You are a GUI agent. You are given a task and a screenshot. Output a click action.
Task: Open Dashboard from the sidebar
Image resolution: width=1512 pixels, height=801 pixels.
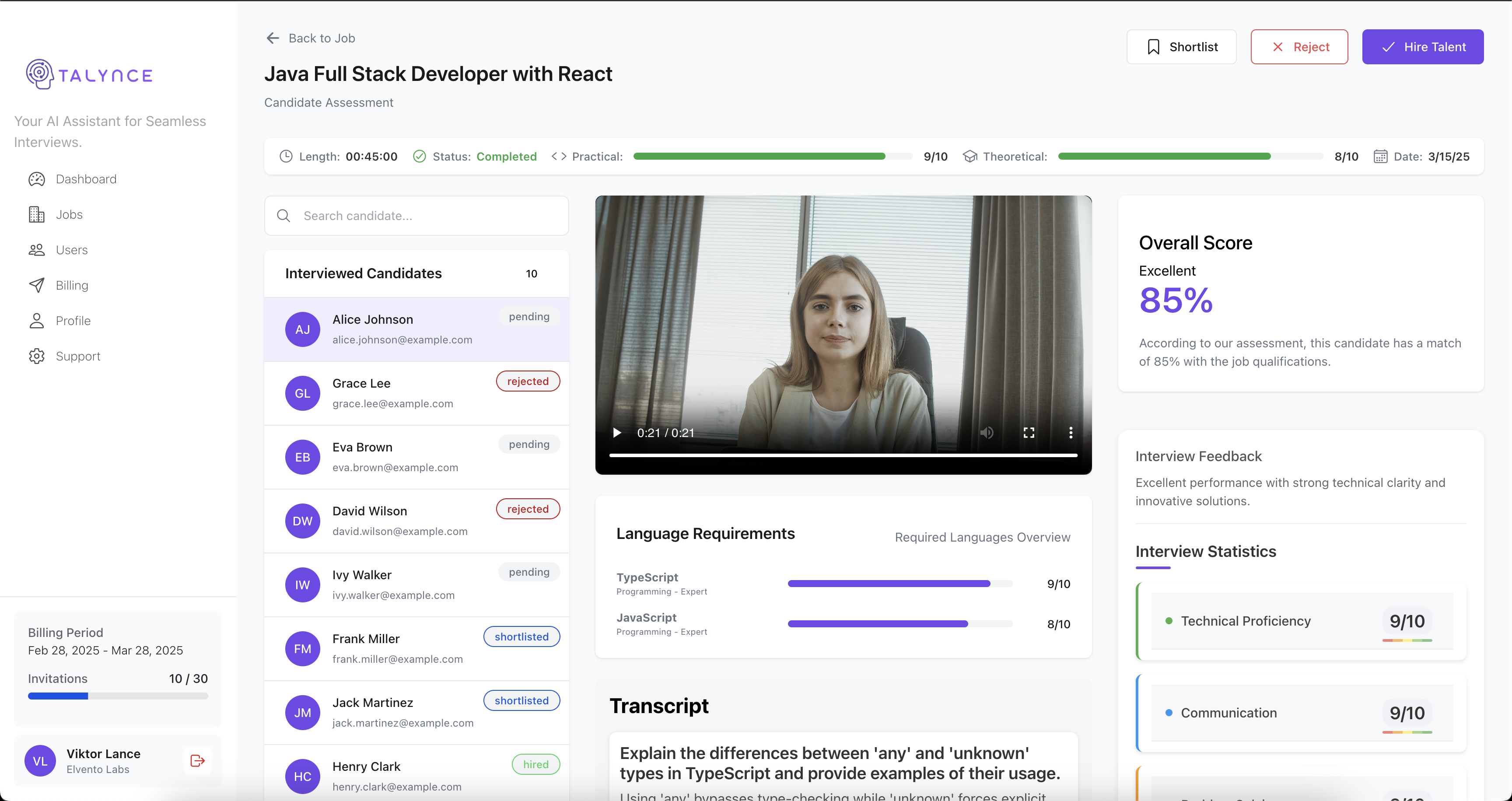coord(86,179)
